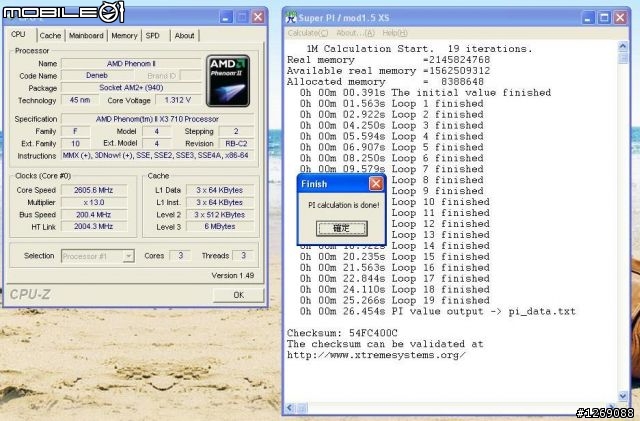Click the scroll down arrow in Super PI
This screenshot has width=640, height=421.
(x=623, y=395)
